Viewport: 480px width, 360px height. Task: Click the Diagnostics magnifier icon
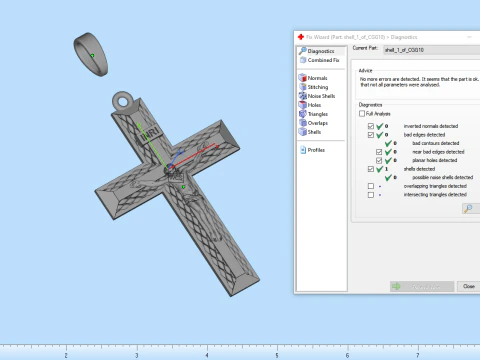point(303,51)
